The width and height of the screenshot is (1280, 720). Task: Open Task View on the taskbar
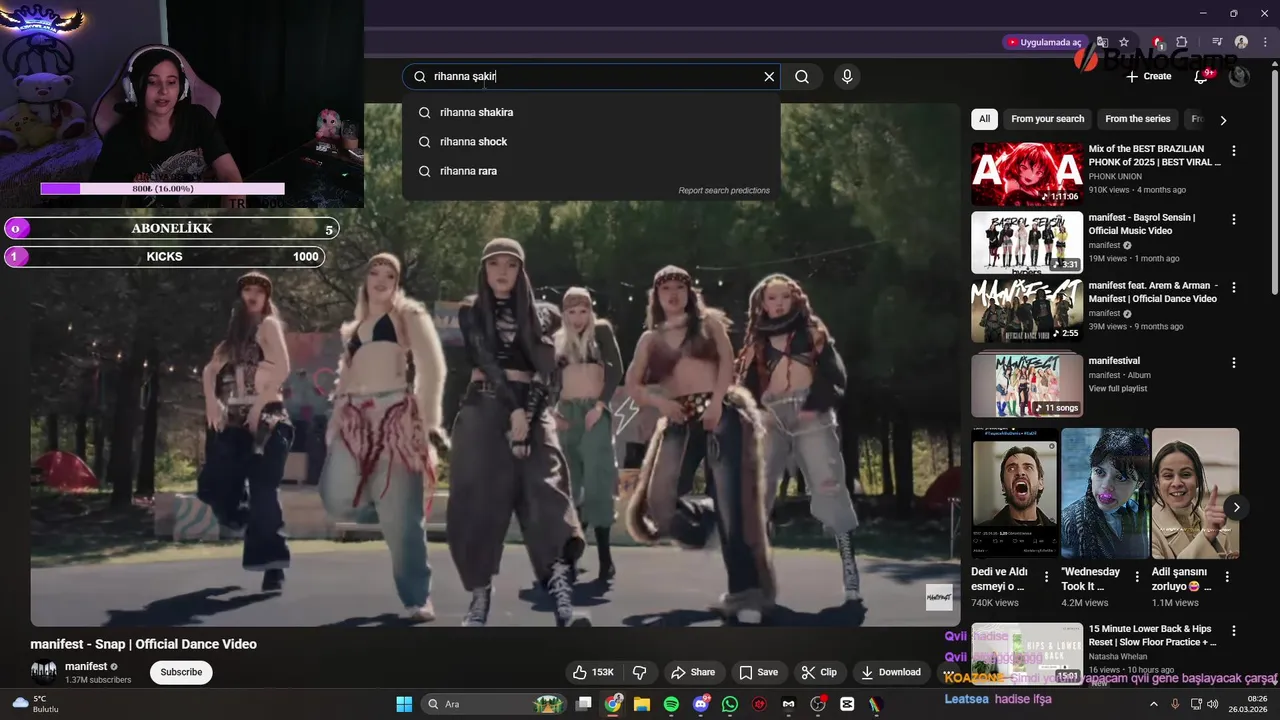point(583,704)
